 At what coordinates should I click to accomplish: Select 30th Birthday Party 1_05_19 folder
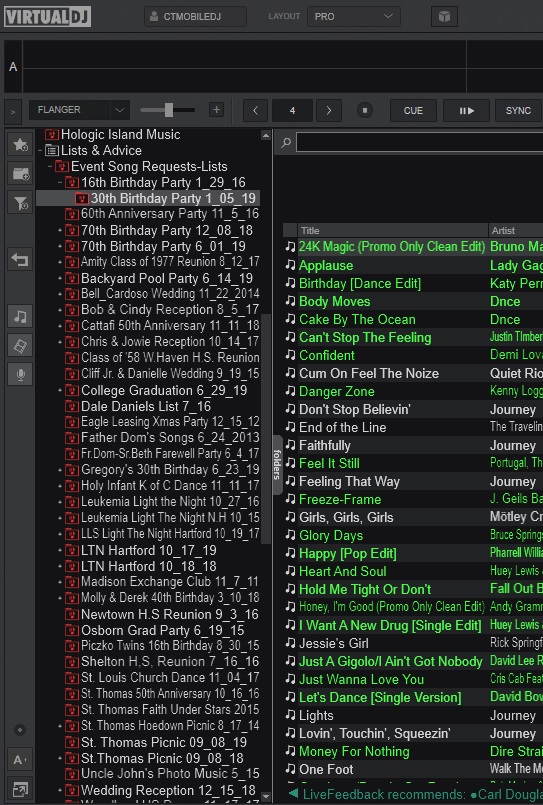[167, 199]
